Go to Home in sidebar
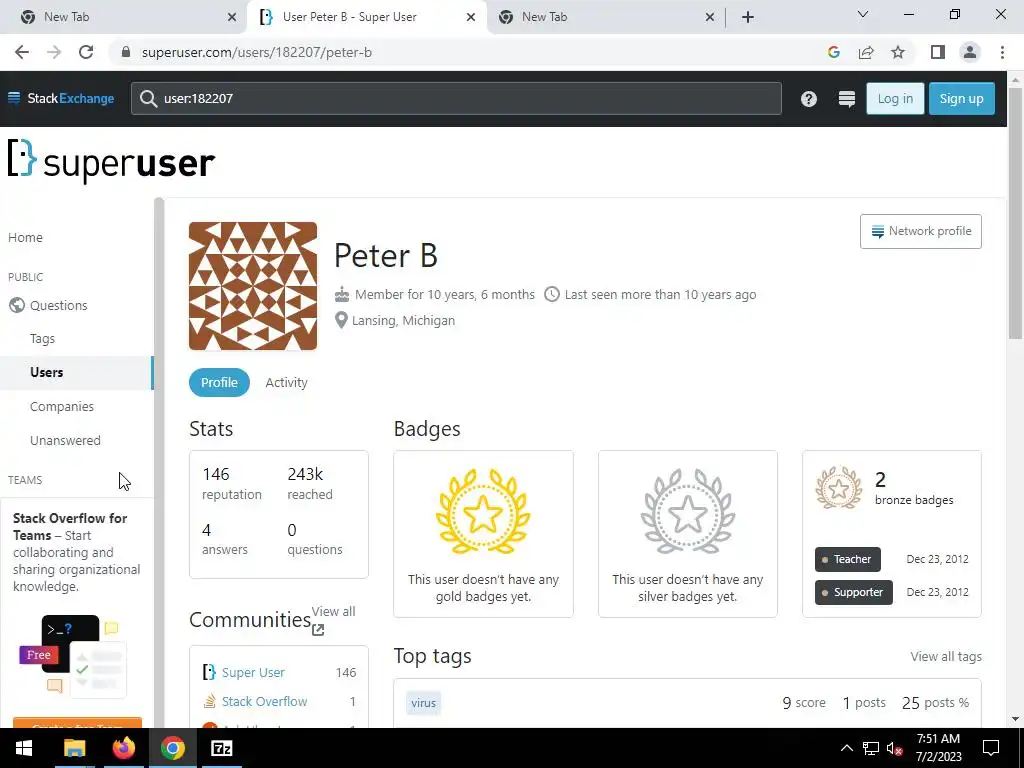The height and width of the screenshot is (768, 1024). (25, 238)
